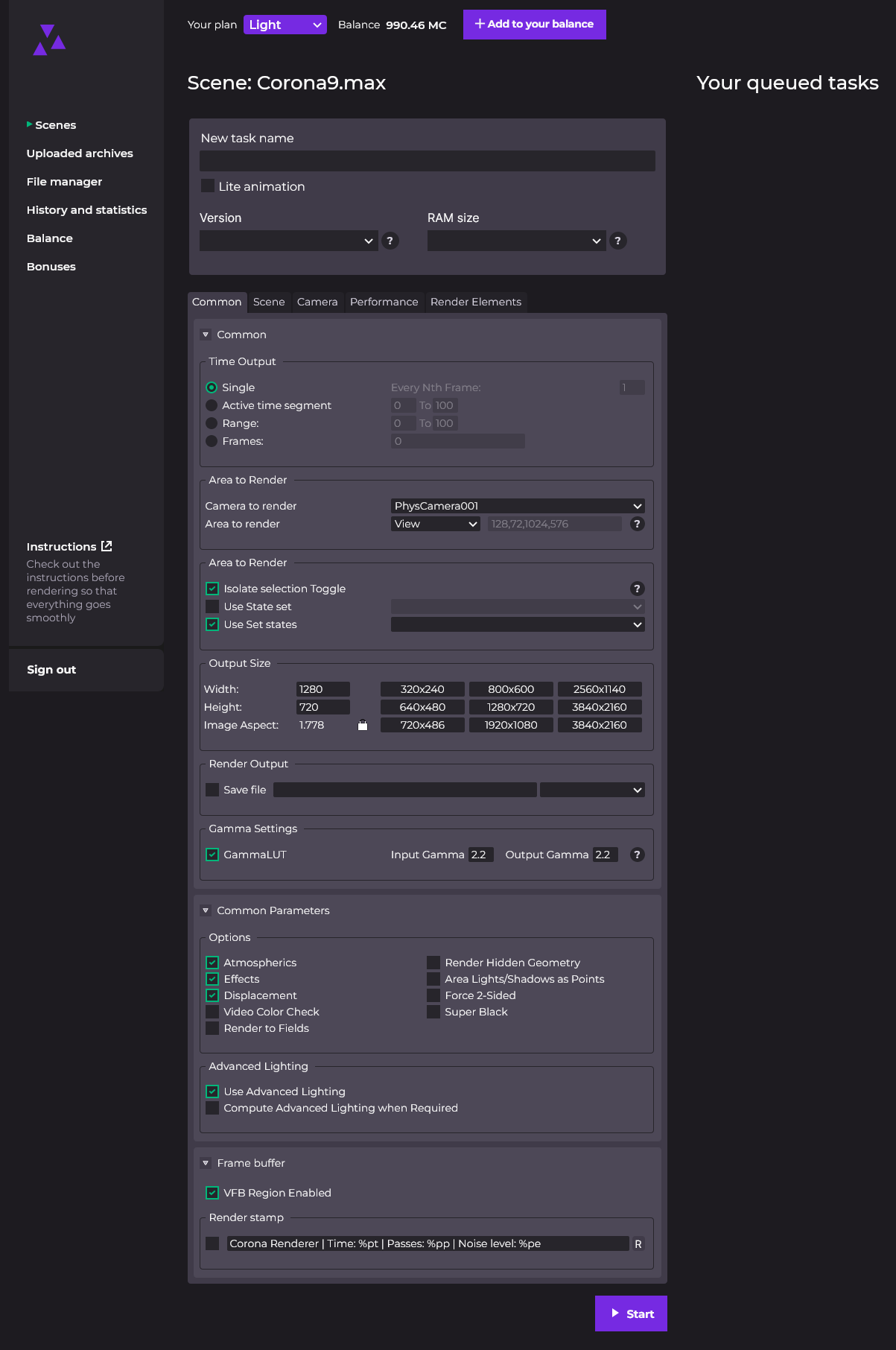Click the Start button

coord(631,1313)
